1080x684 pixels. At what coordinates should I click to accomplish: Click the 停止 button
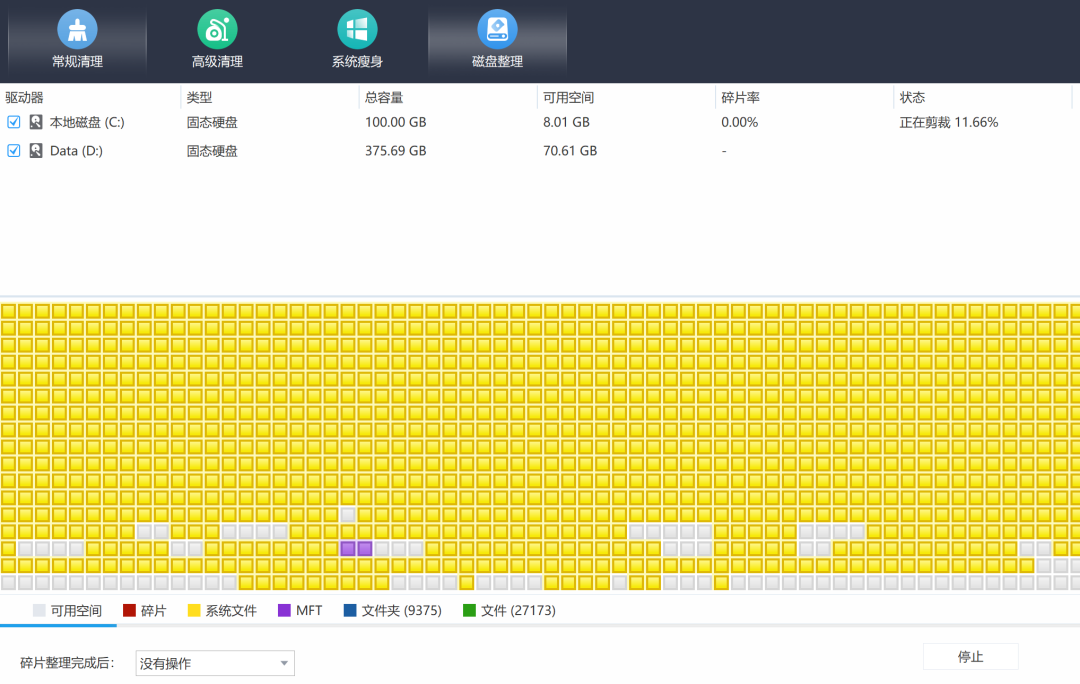point(970,657)
